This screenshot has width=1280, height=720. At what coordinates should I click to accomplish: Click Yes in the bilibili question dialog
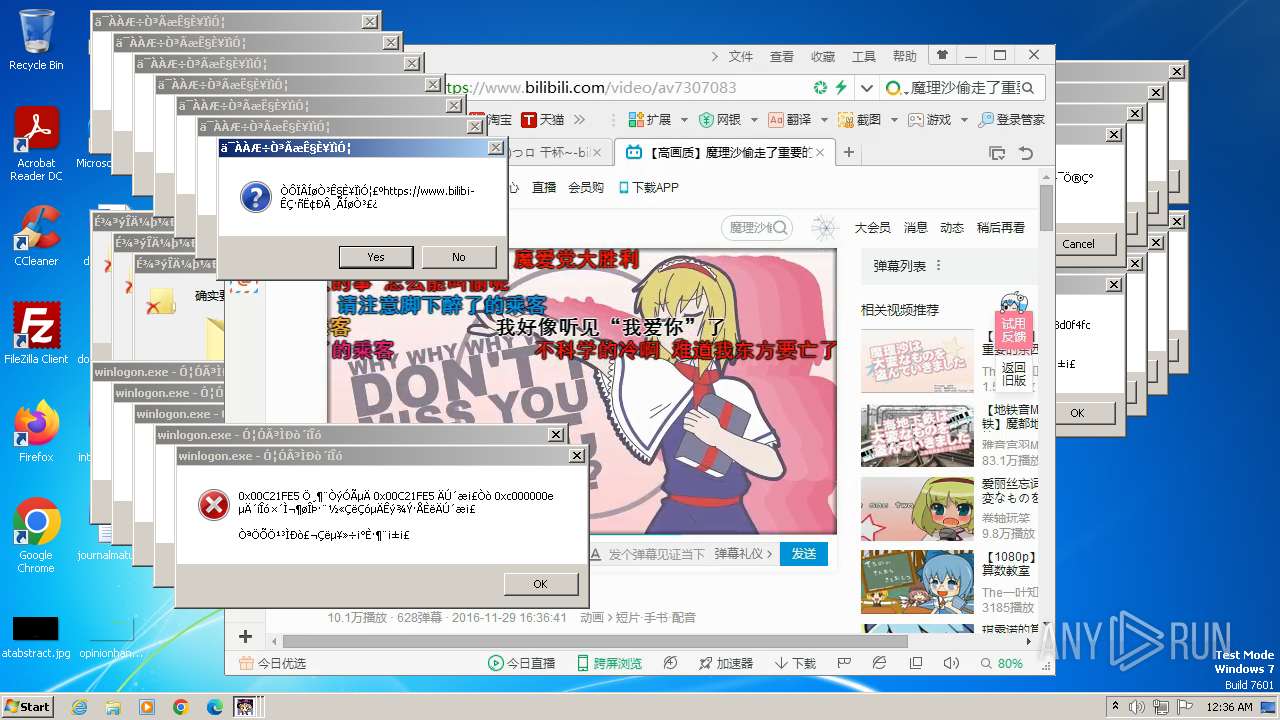click(376, 257)
